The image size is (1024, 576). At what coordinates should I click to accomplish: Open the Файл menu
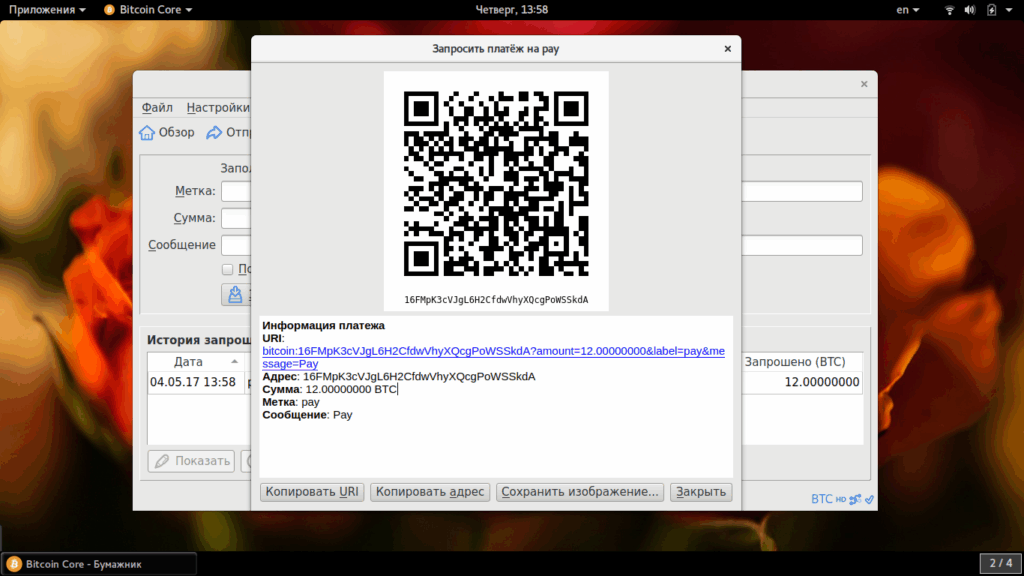point(157,108)
